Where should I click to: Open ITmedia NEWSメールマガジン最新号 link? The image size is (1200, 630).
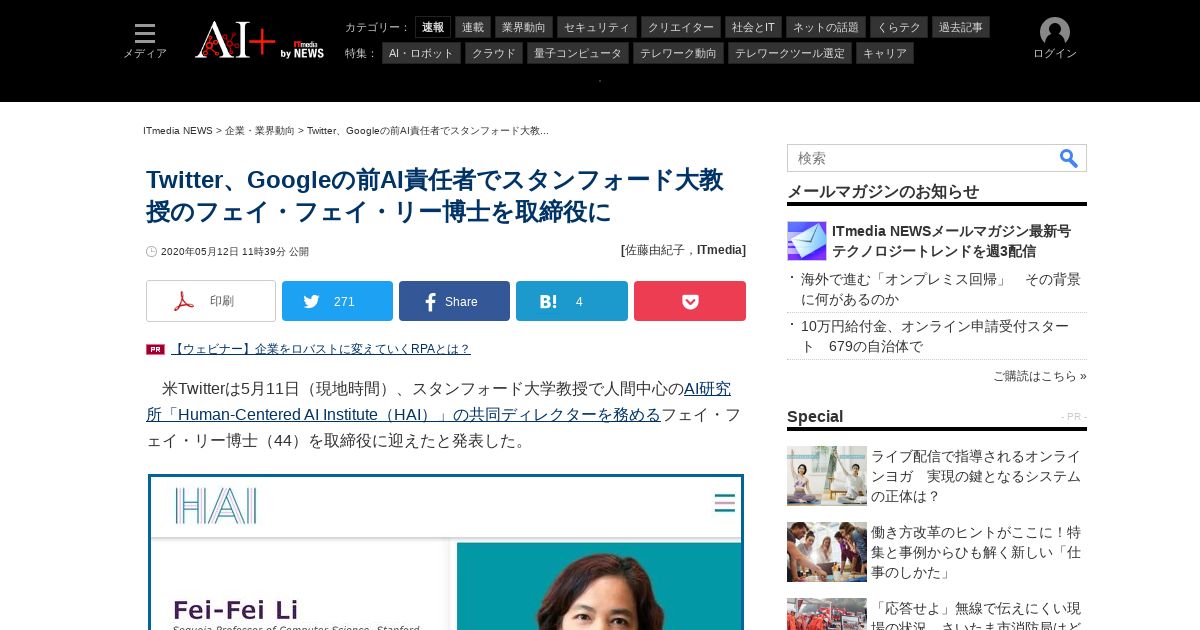point(951,241)
